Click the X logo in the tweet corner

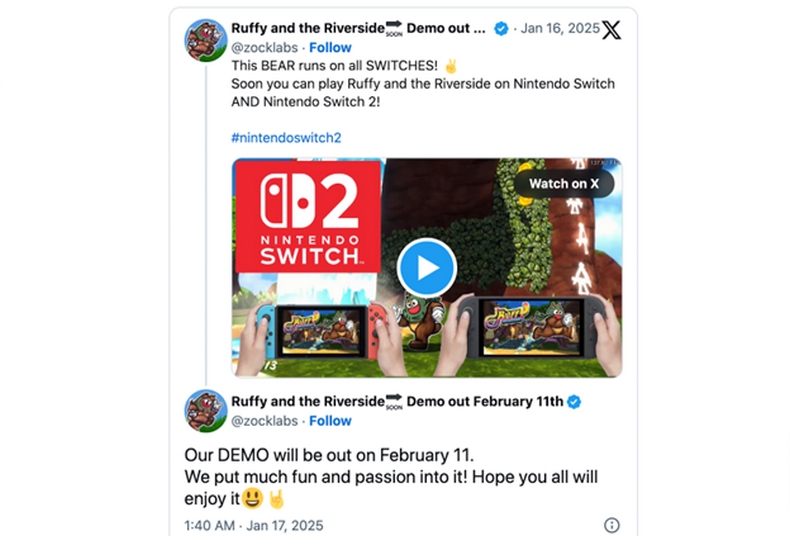click(611, 29)
